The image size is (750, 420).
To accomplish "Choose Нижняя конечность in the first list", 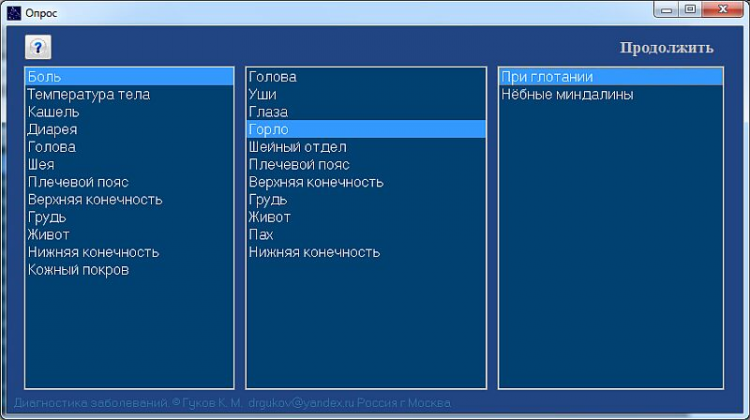I will coord(129,252).
